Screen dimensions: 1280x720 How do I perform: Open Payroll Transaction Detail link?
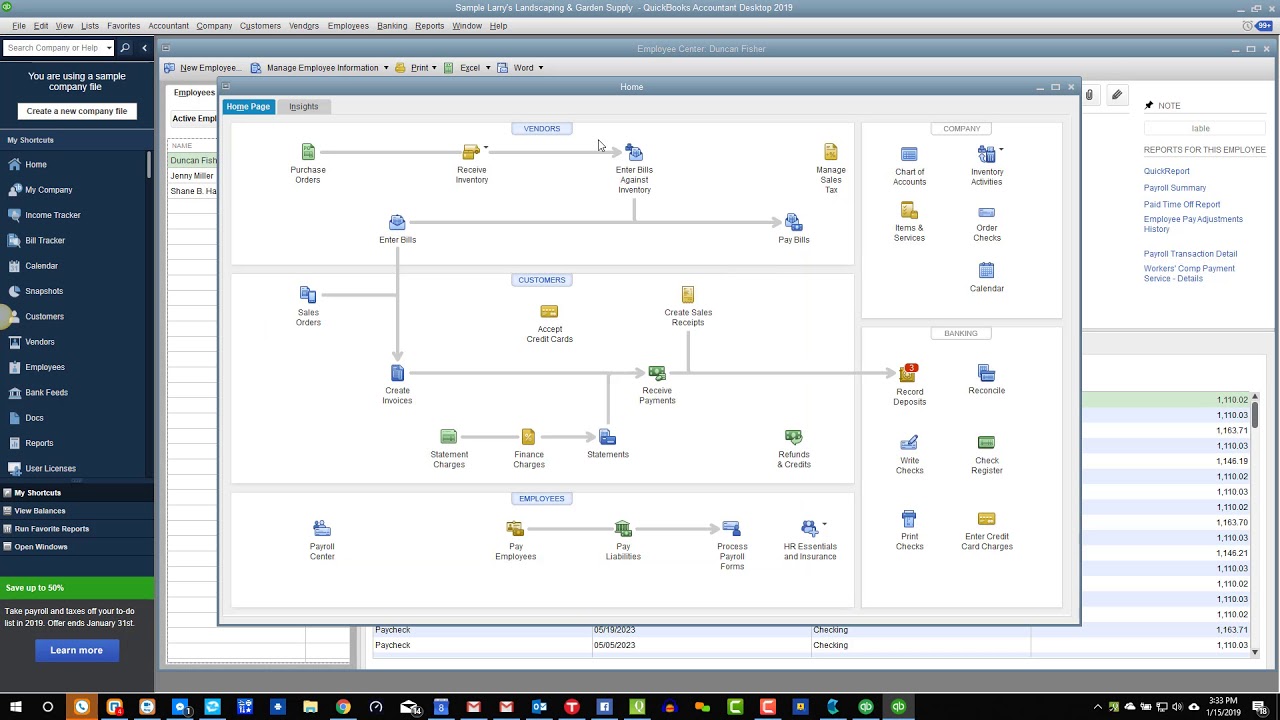(x=1190, y=254)
